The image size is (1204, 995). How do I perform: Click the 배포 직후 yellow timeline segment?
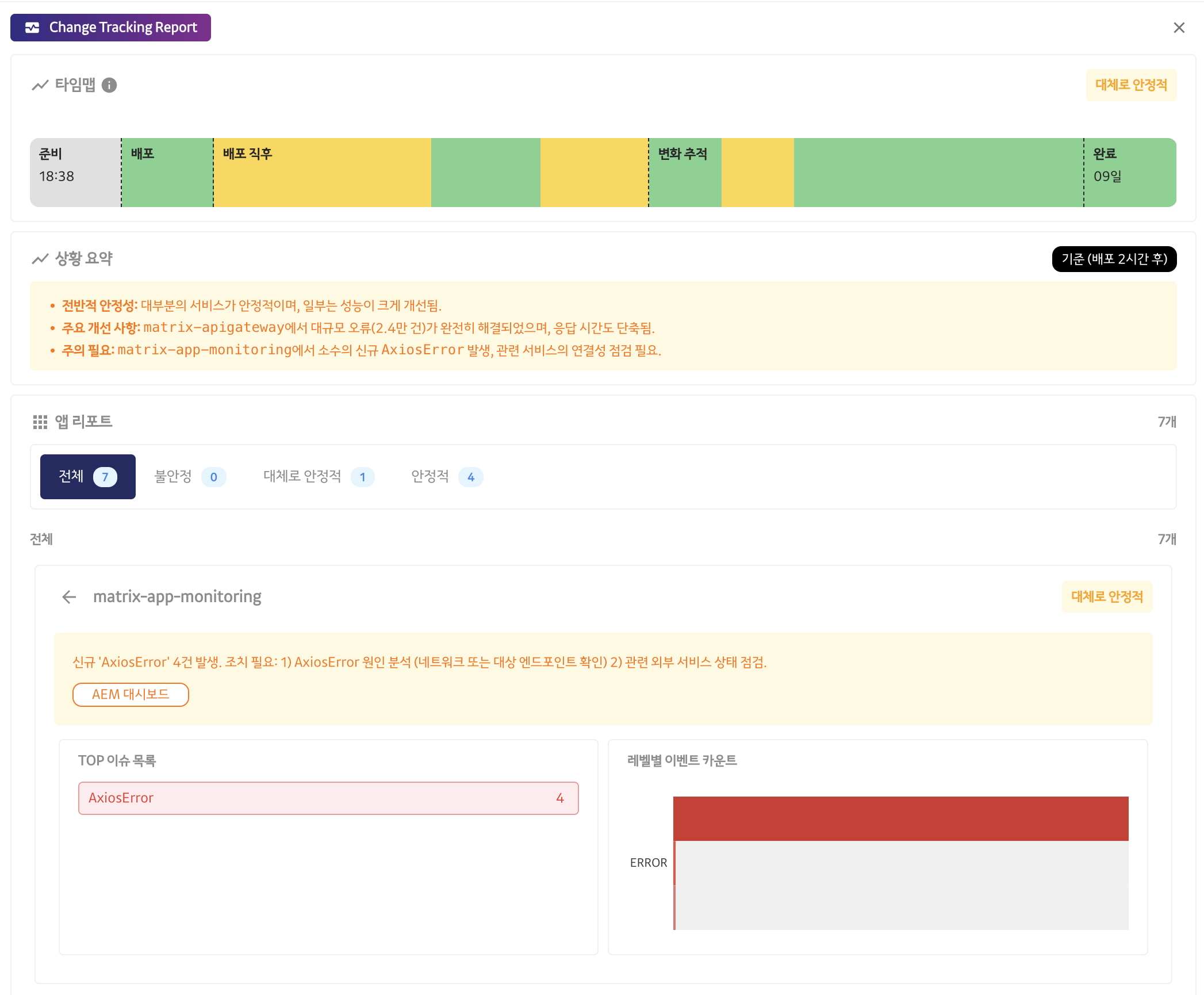(x=322, y=173)
